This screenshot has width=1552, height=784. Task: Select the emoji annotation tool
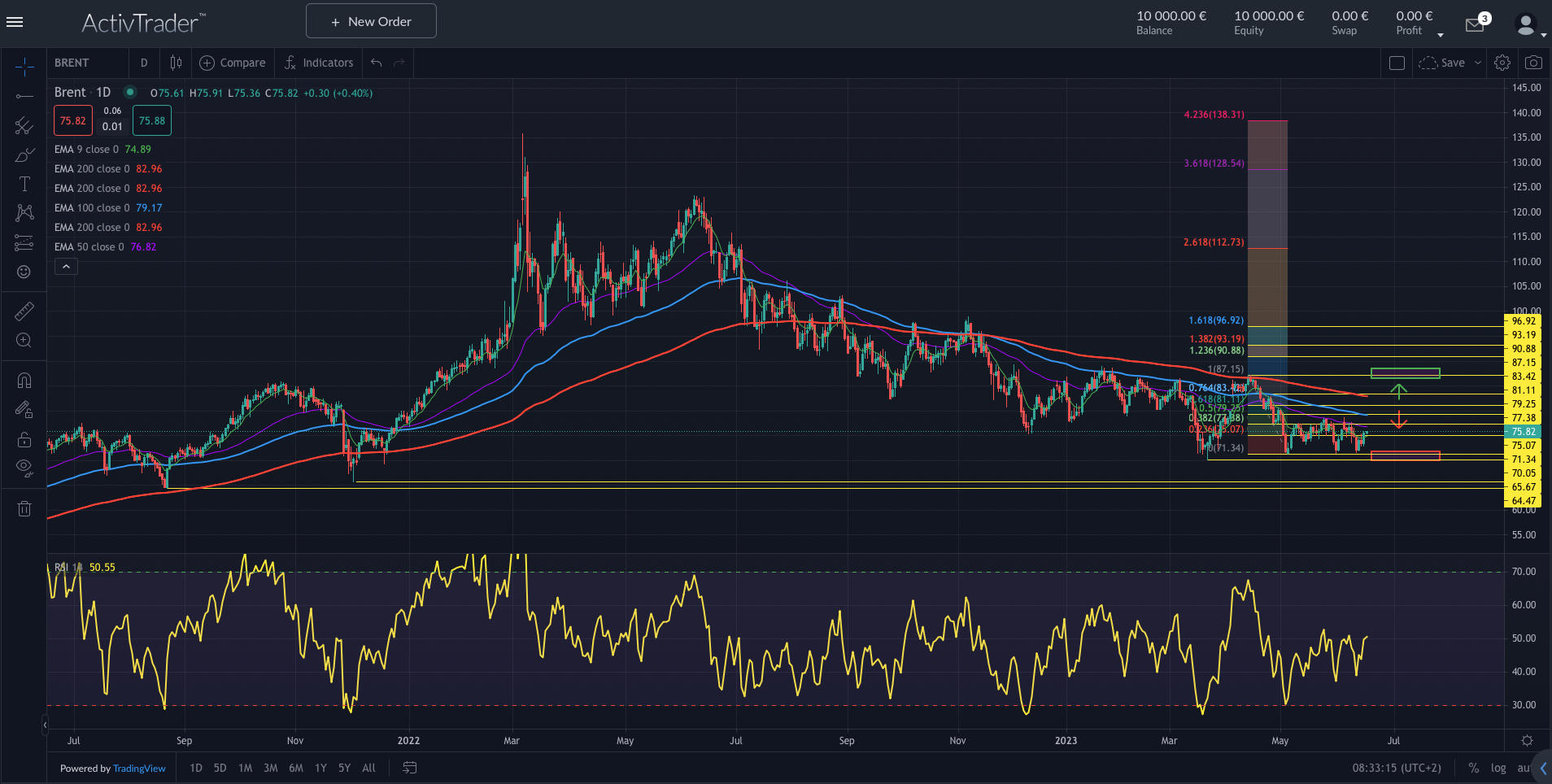pos(24,272)
